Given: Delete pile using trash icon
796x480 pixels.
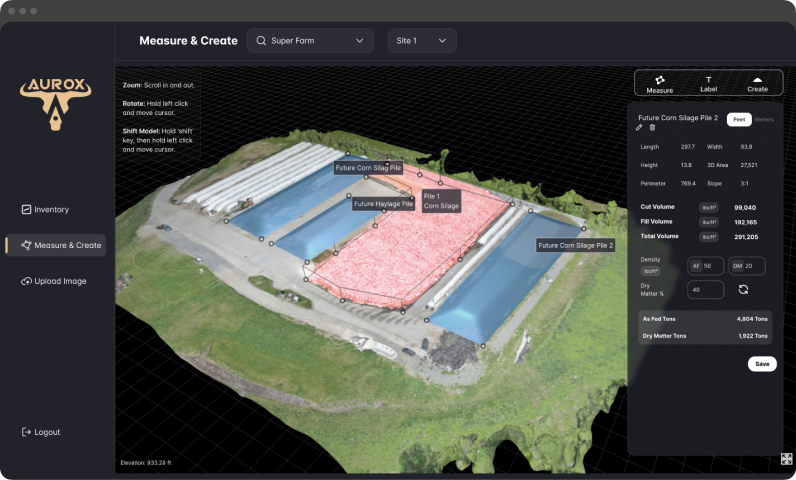Looking at the screenshot, I should (652, 128).
